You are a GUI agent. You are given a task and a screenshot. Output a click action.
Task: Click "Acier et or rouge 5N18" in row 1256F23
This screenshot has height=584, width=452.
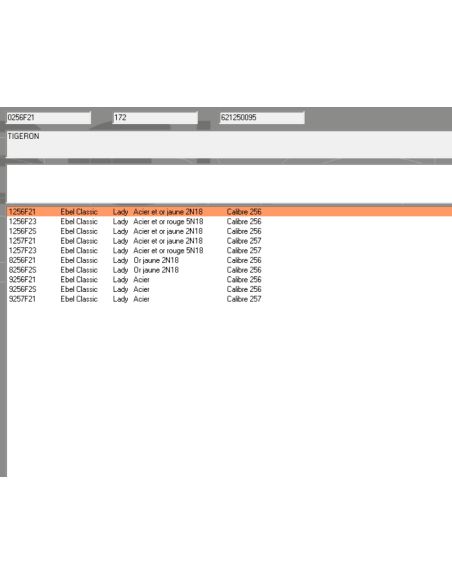point(168,222)
